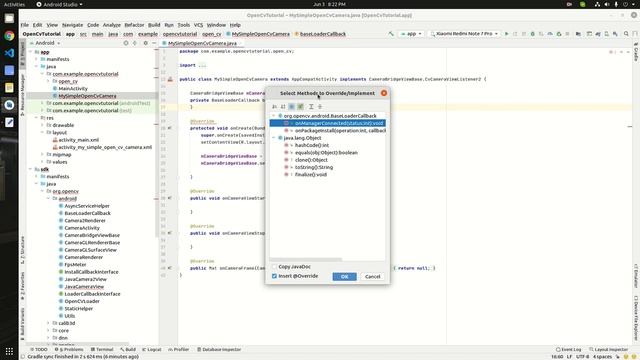This screenshot has height=360, width=640.
Task: Expand the calib3d package in the sdk tree
Action: tap(48, 323)
